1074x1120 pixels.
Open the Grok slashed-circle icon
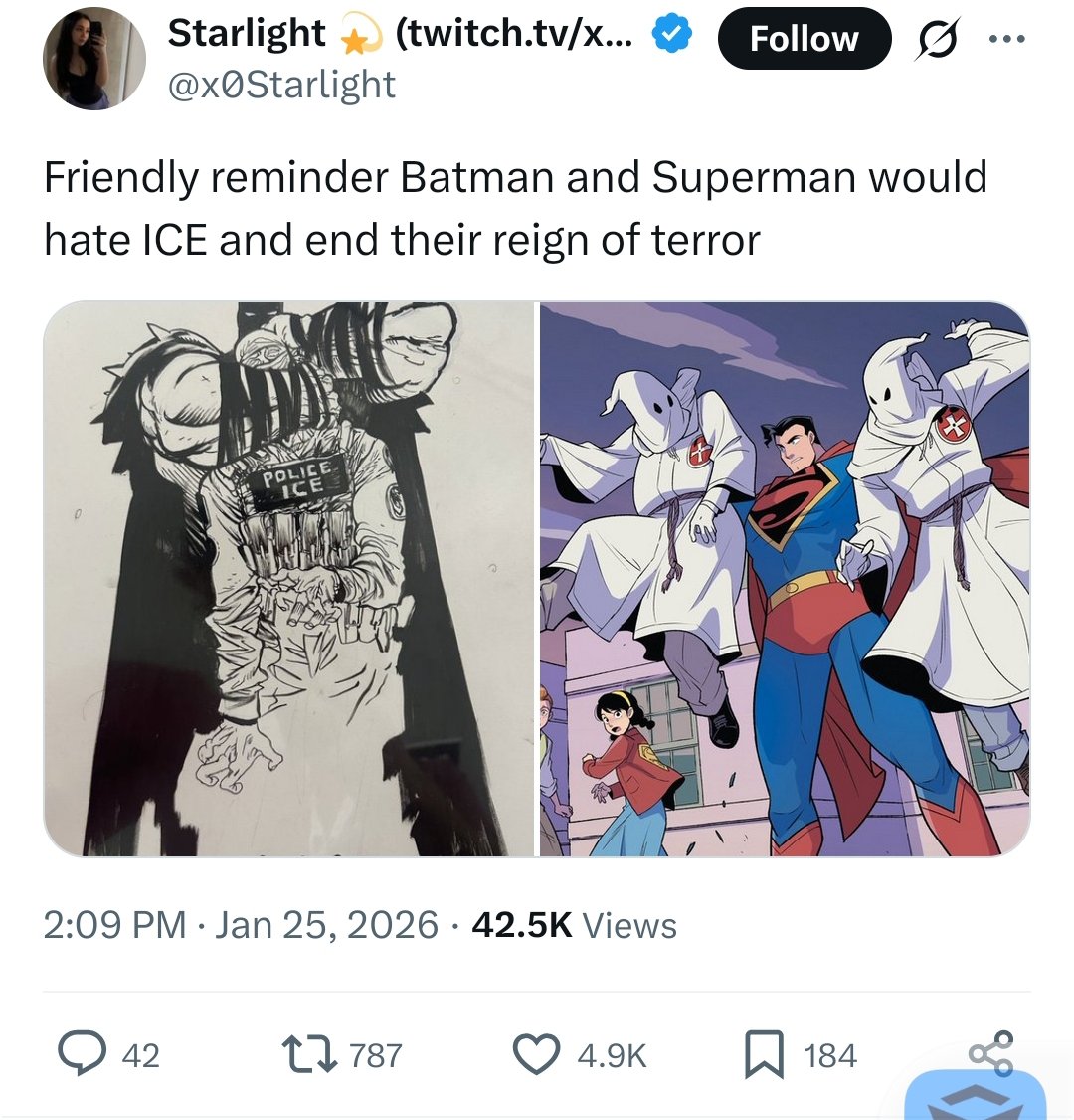coord(936,39)
